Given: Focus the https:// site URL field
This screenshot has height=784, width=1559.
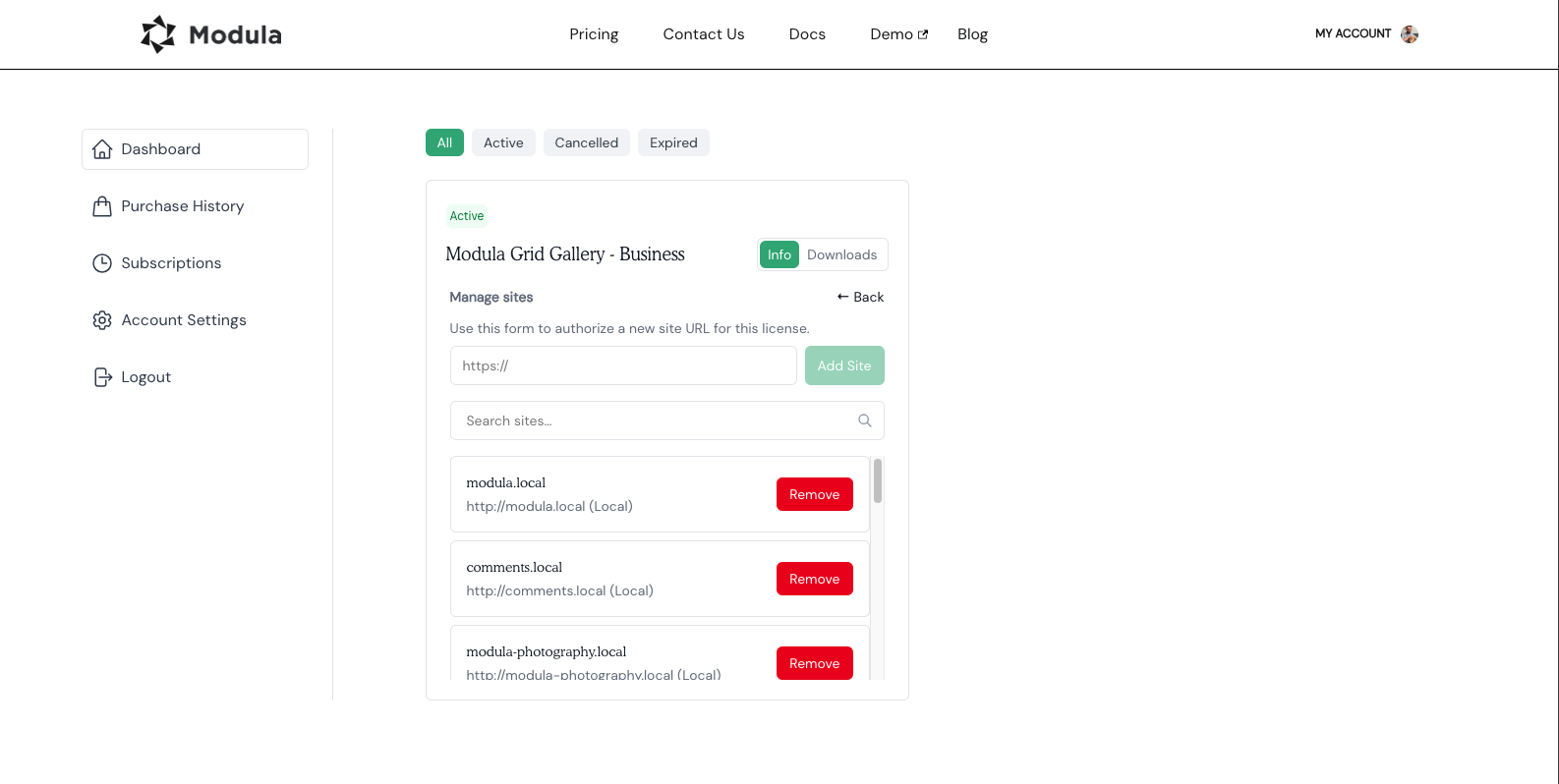Looking at the screenshot, I should point(623,365).
